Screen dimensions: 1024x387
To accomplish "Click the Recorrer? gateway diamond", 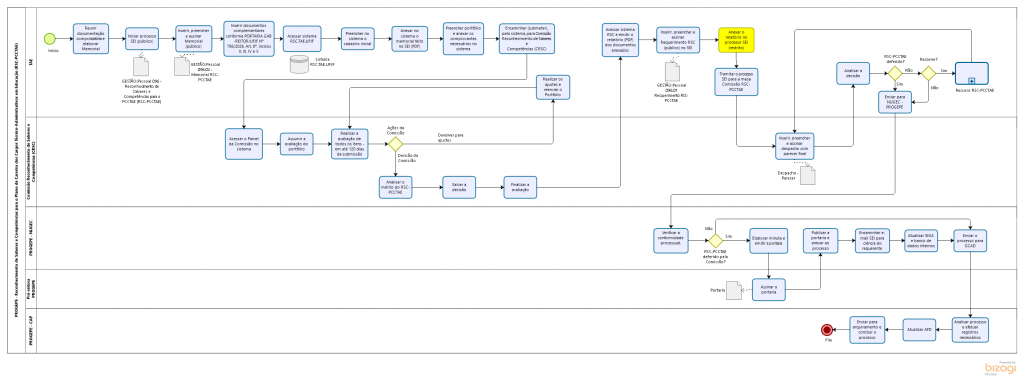I will point(928,74).
